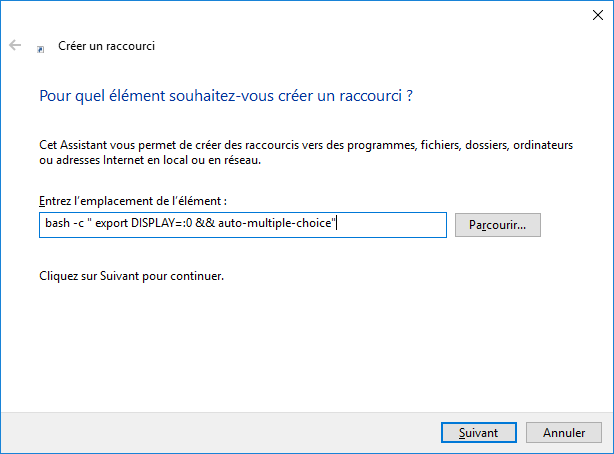Click the small shortcut wizard icon
Image resolution: width=614 pixels, height=454 pixels.
pos(40,49)
